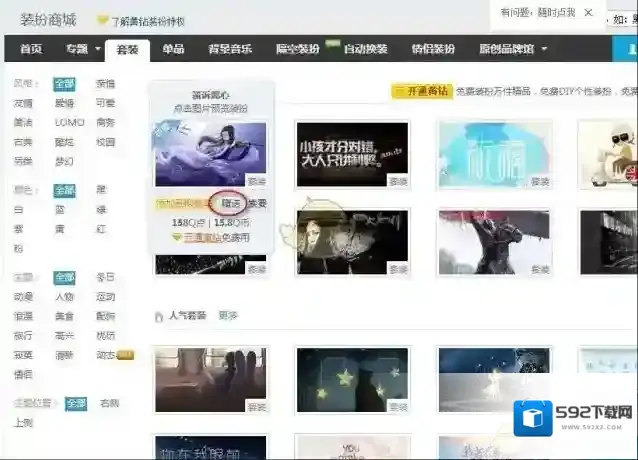Viewport: 638px width, 460px height.
Task: Expand the 专题 dropdown arrow
Action: (97, 49)
